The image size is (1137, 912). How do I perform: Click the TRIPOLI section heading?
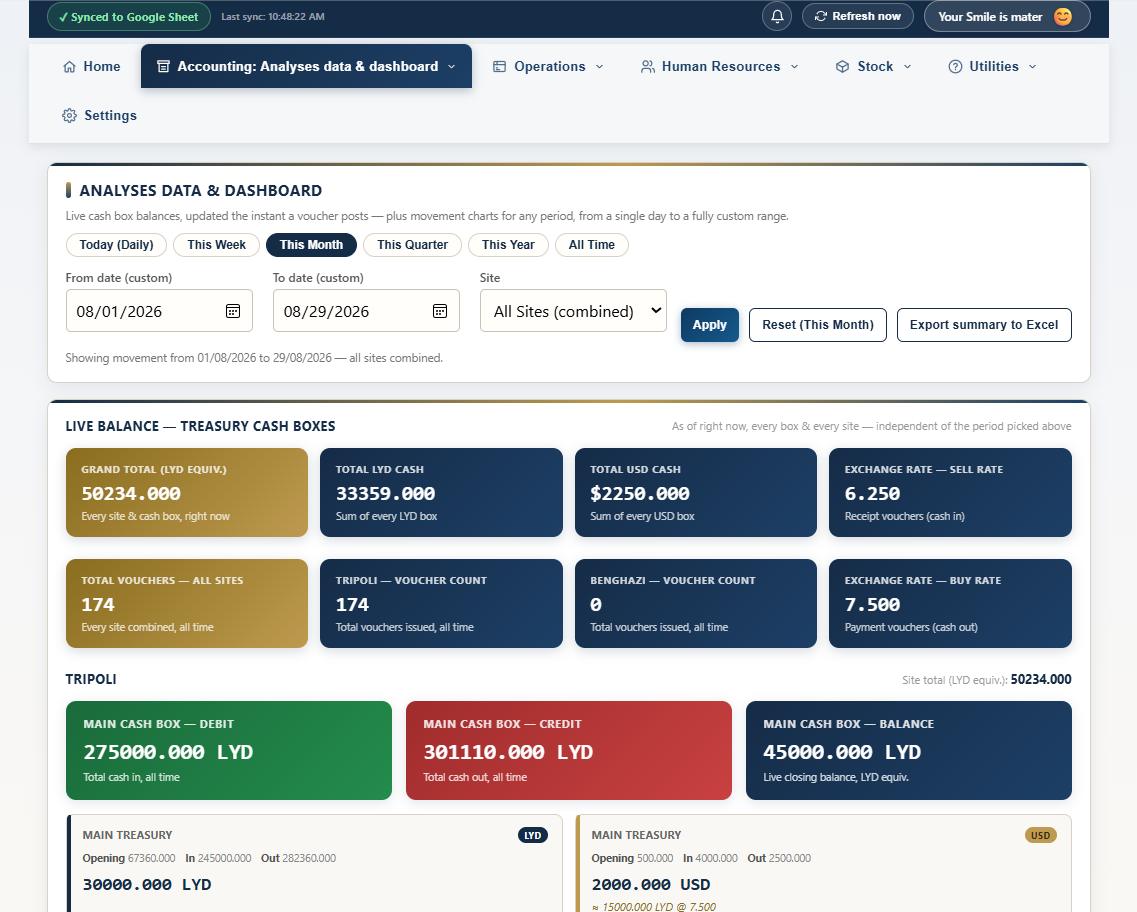[x=91, y=679]
